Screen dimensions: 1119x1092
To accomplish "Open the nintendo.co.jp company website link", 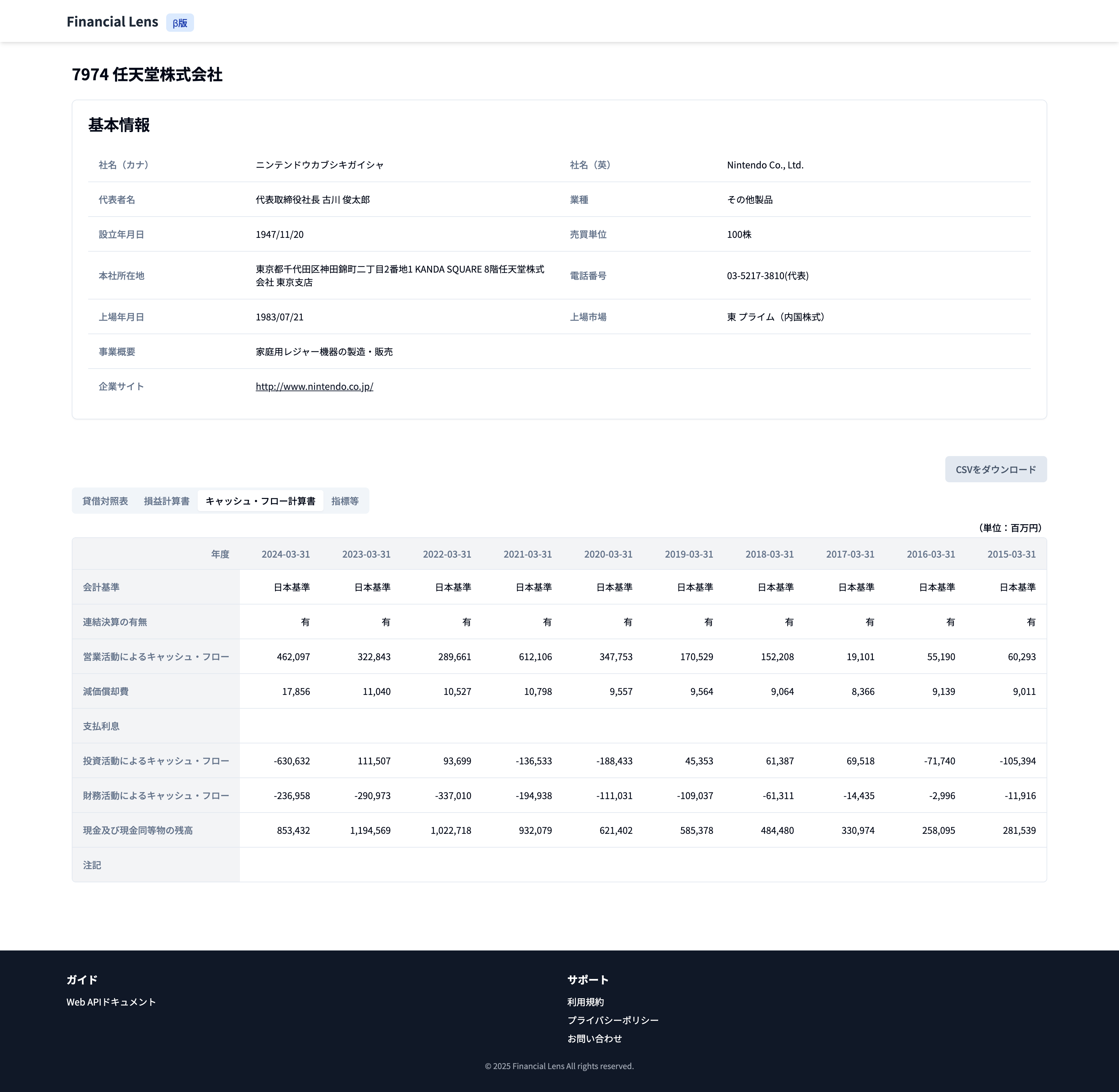I will pyautogui.click(x=314, y=387).
